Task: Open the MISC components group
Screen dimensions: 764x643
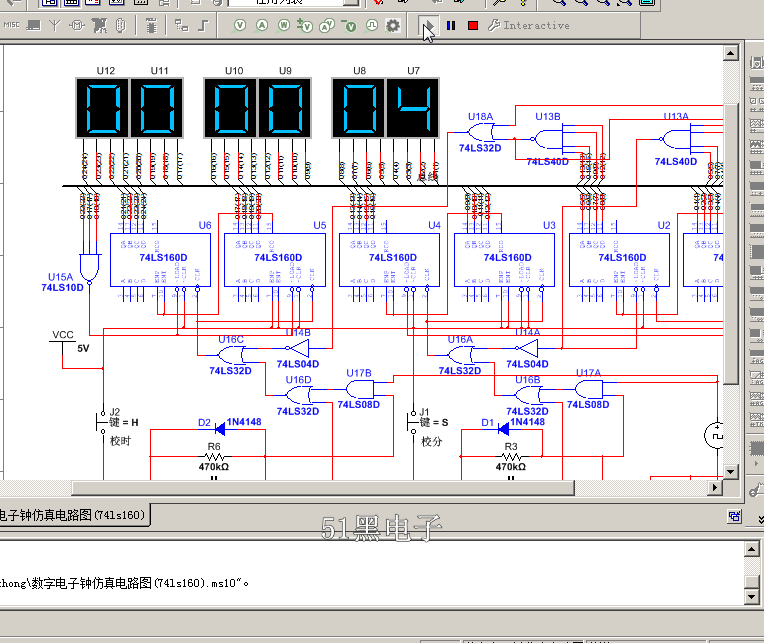Action: tap(11, 25)
